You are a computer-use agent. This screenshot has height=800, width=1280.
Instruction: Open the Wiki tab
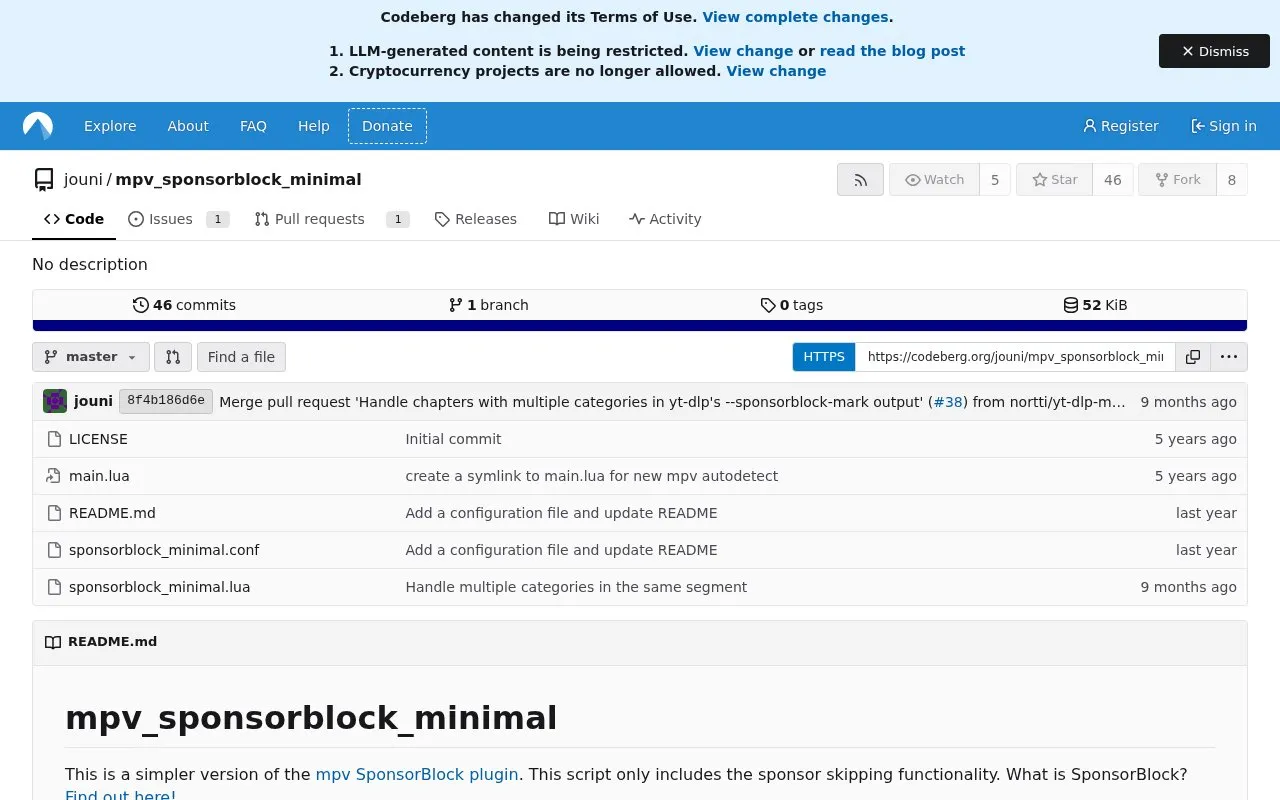[574, 219]
